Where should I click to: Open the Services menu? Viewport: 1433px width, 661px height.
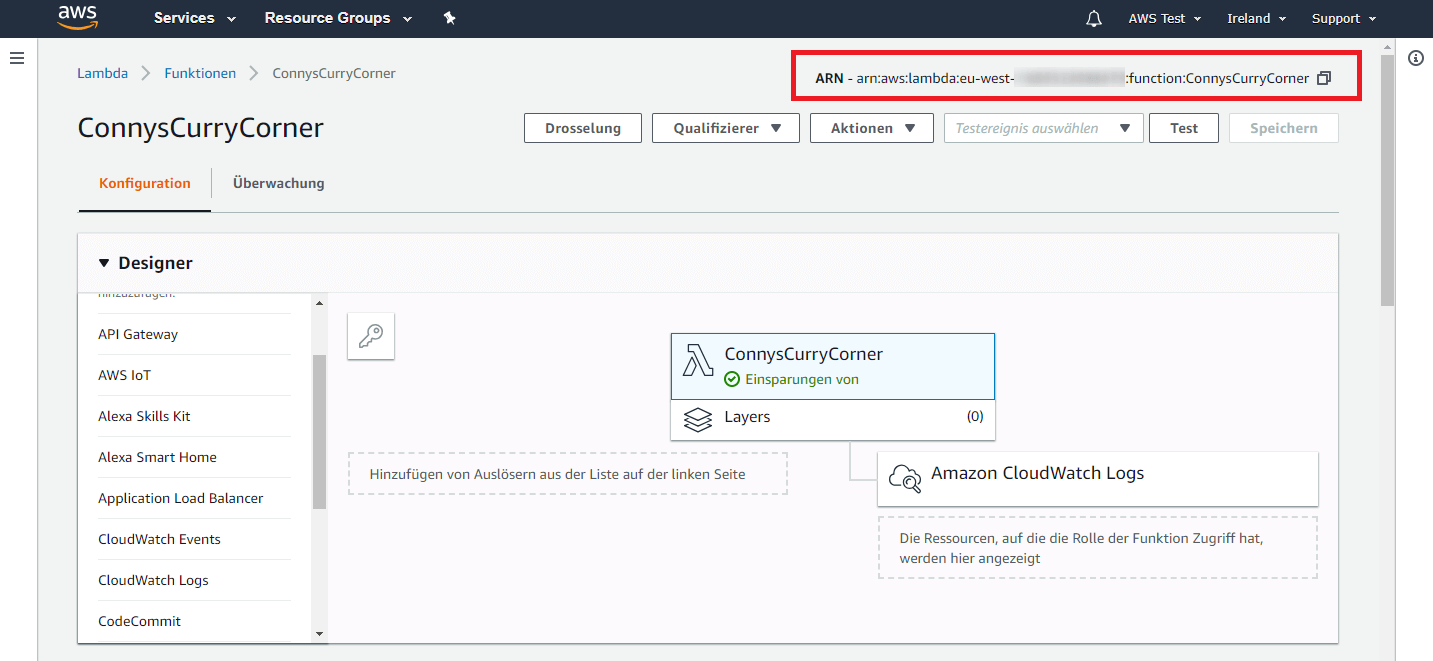(195, 18)
